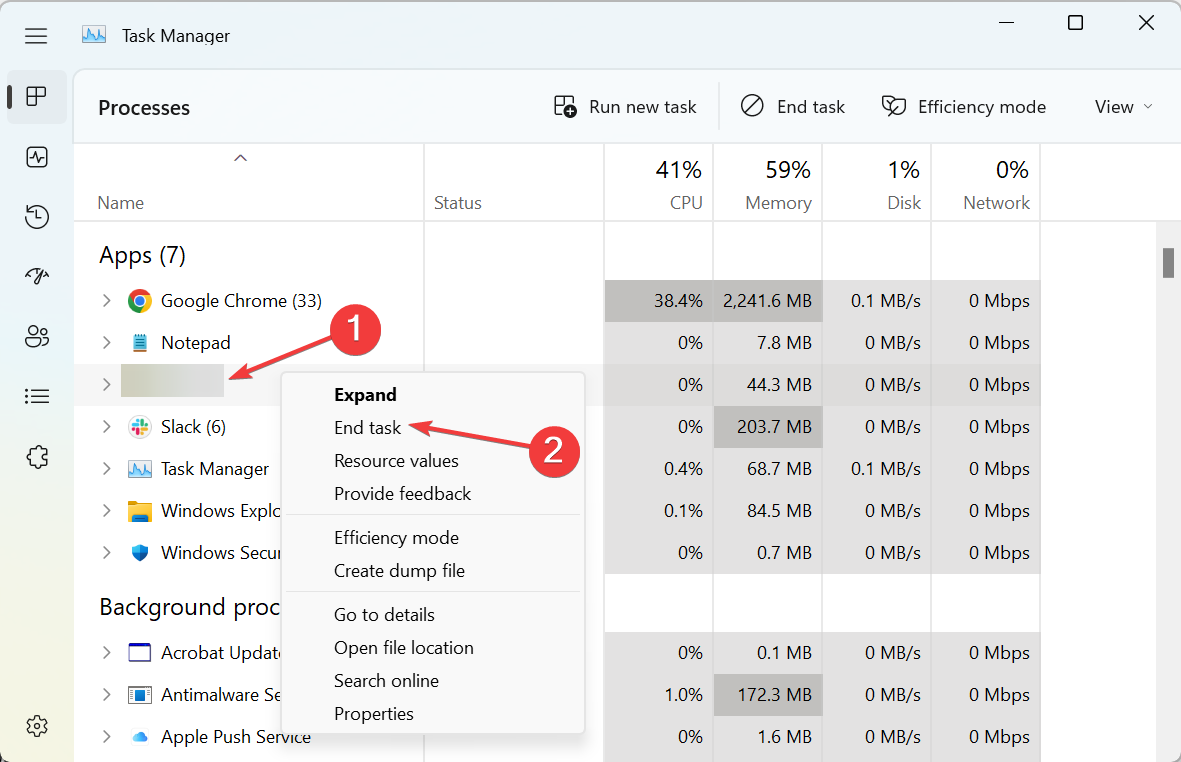Enable Efficiency mode from the toolbar
The height and width of the screenshot is (762, 1181).
(963, 107)
